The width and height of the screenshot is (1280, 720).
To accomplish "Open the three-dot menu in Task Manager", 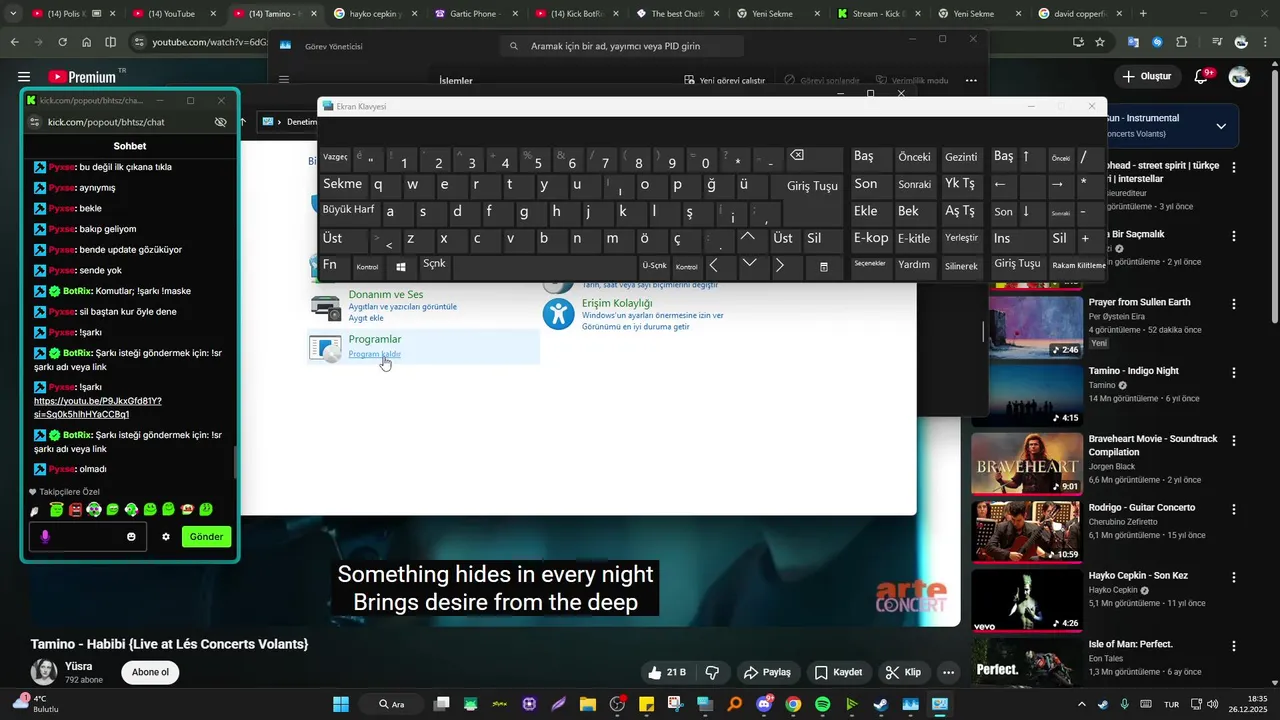I will (971, 80).
